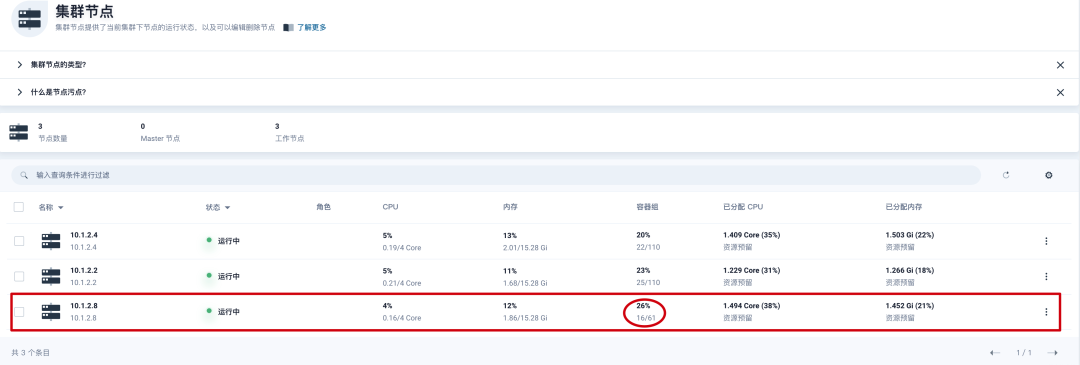Click 共 3 个条目 footer text
The width and height of the screenshot is (1080, 365).
pos(31,353)
